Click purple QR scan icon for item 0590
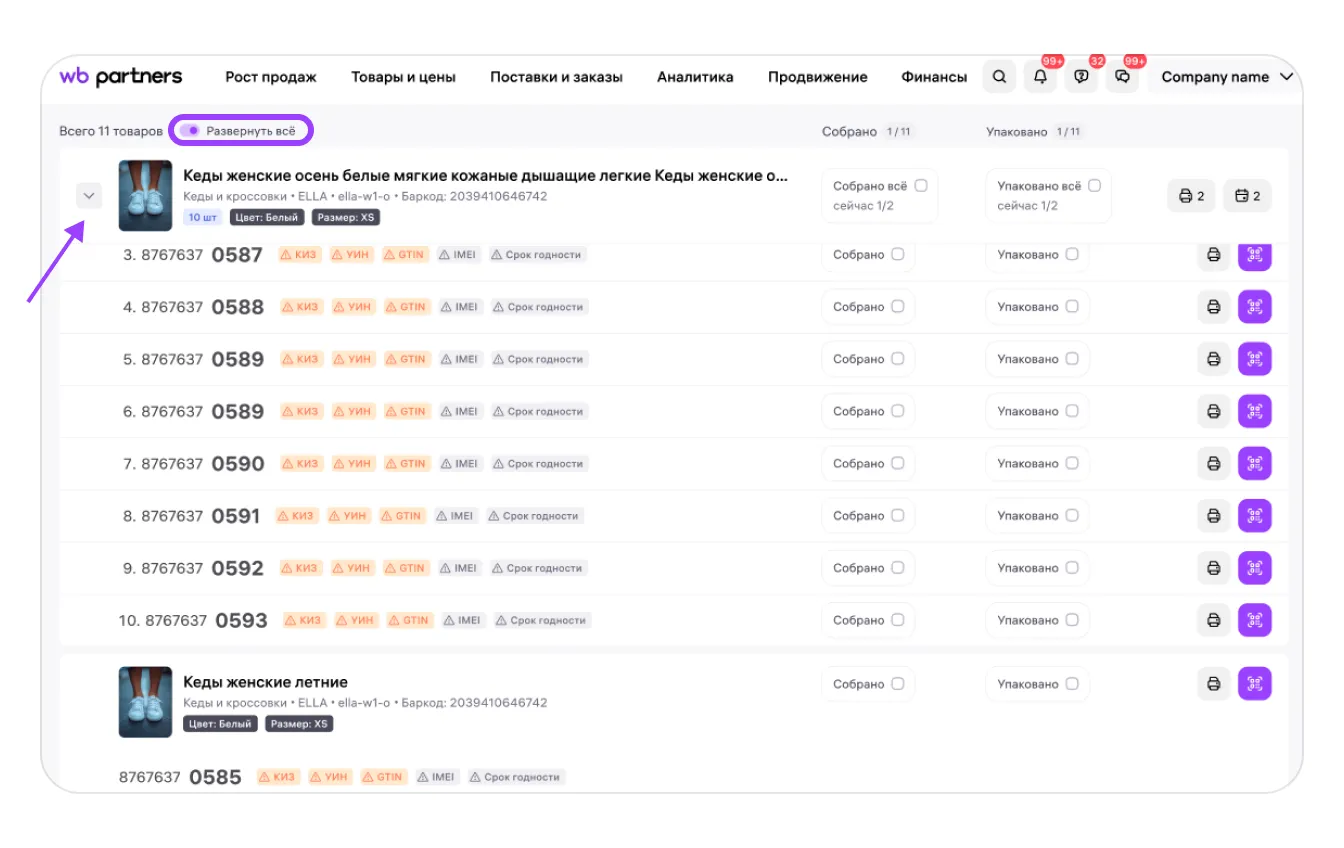 pyautogui.click(x=1254, y=464)
